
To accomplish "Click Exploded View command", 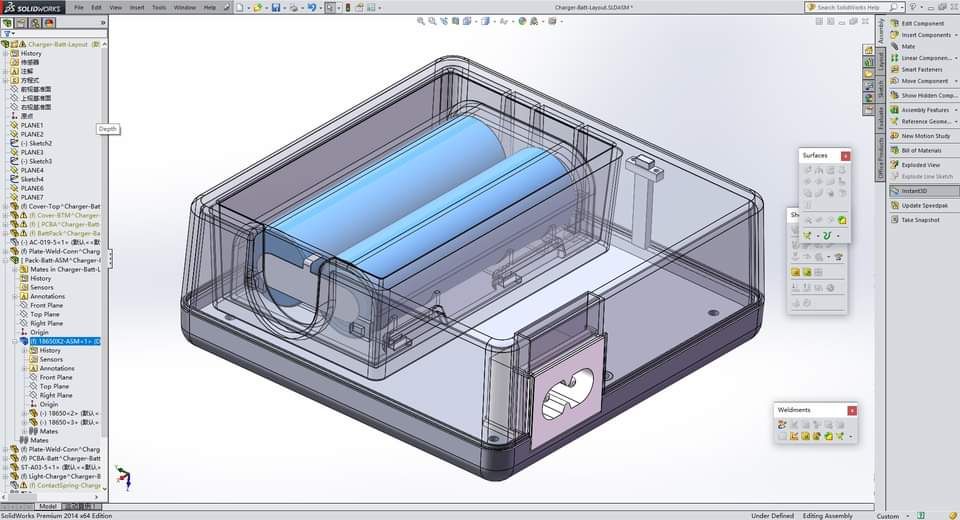I will (915, 165).
